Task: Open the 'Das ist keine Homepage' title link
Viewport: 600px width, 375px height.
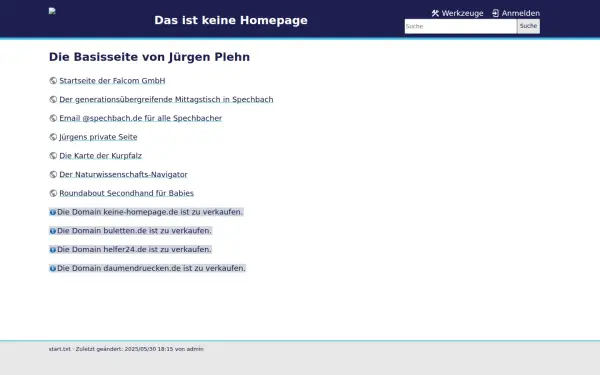Action: 231,20
